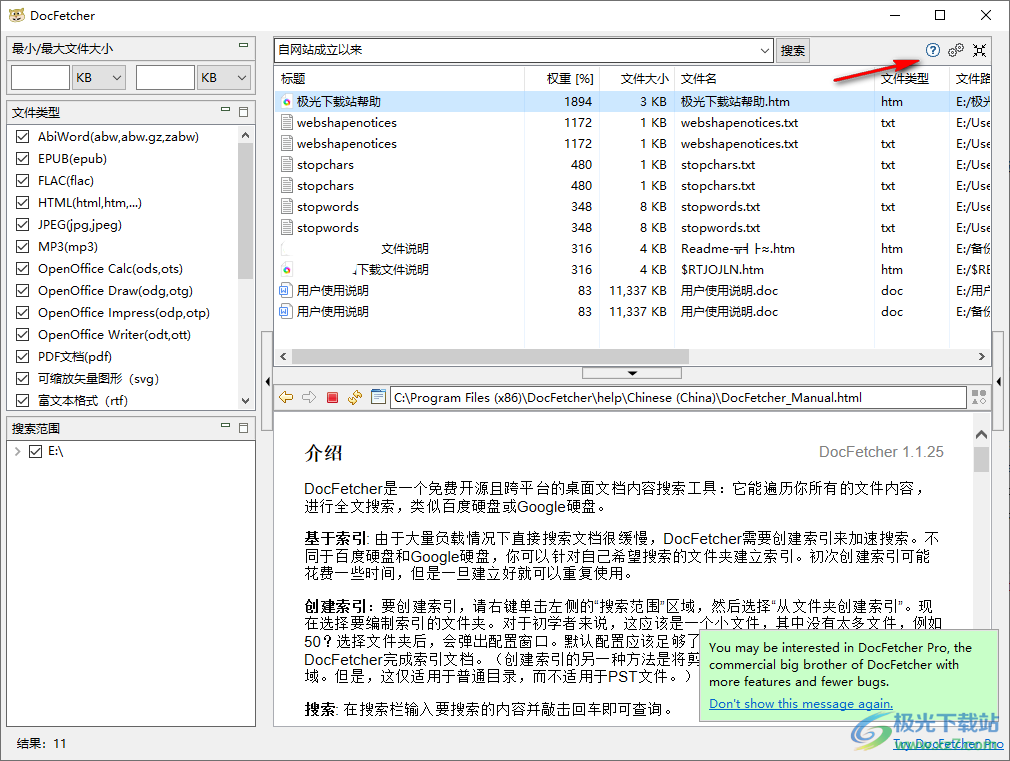Image resolution: width=1010 pixels, height=761 pixels.
Task: Sort results by 权重 [%] column
Action: [x=562, y=79]
